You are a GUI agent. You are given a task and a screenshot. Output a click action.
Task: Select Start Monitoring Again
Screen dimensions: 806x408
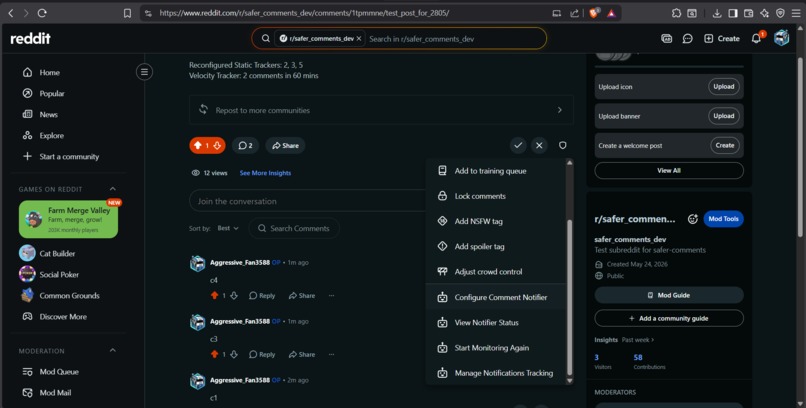point(496,348)
